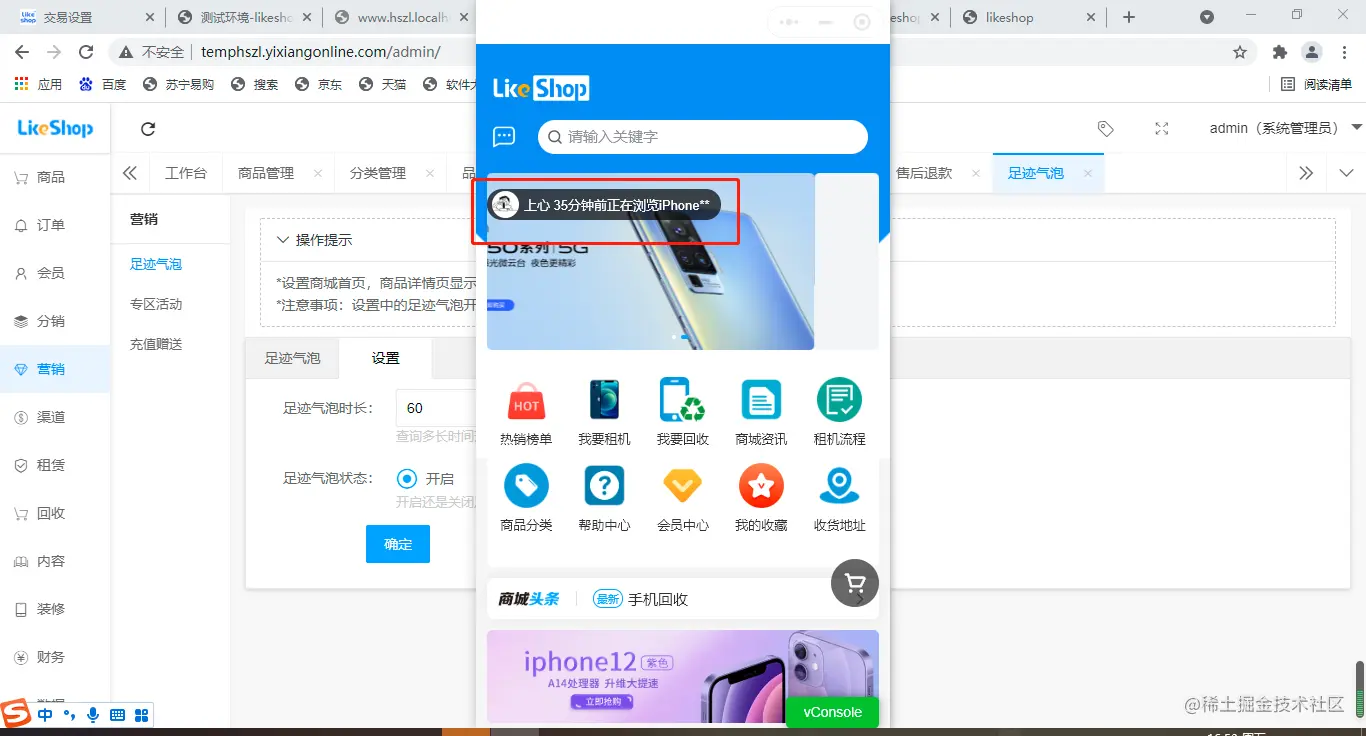
Task: Open 订单 in the left sidebar
Action: tap(55, 225)
